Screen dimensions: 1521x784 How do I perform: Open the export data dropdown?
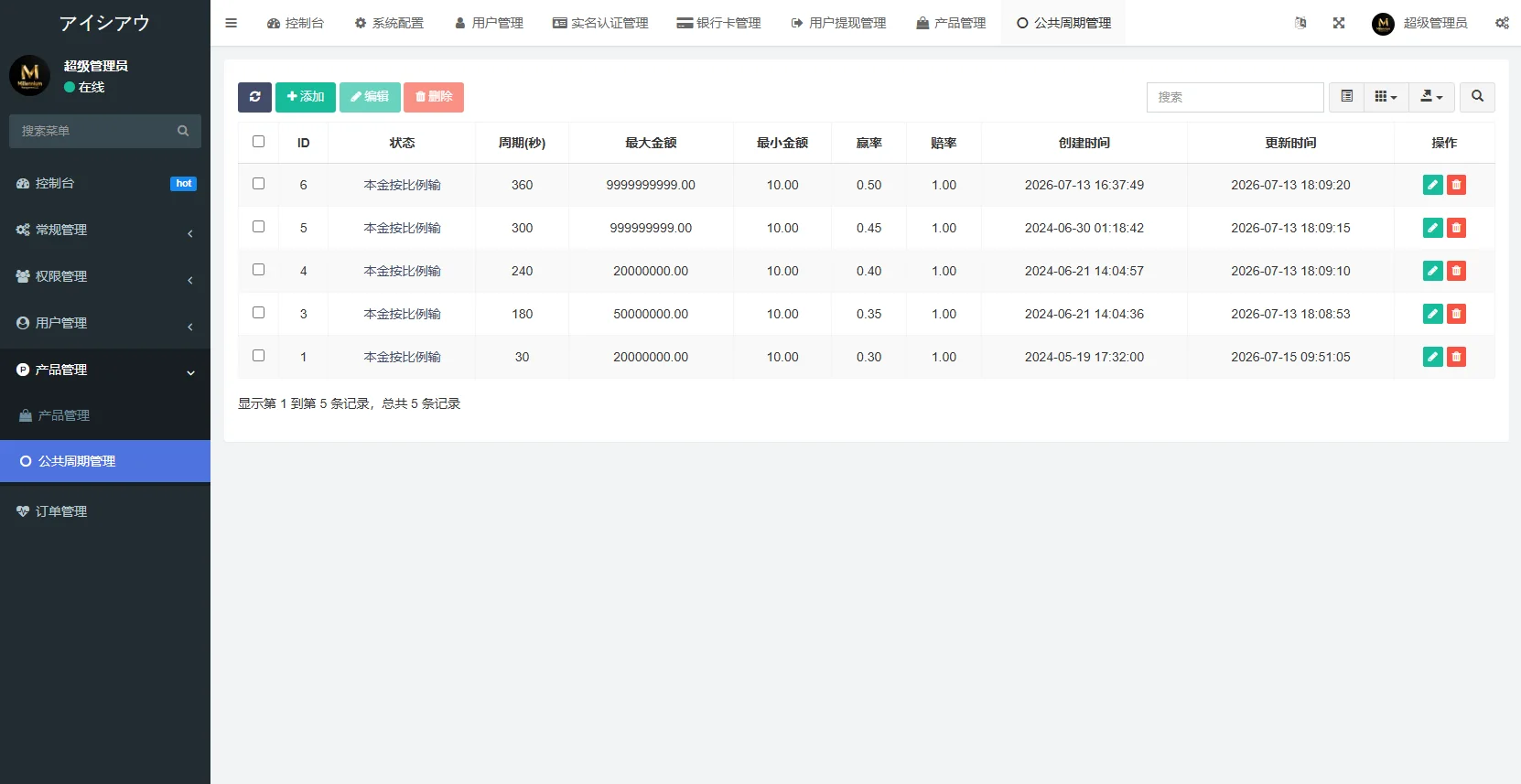[x=1431, y=97]
